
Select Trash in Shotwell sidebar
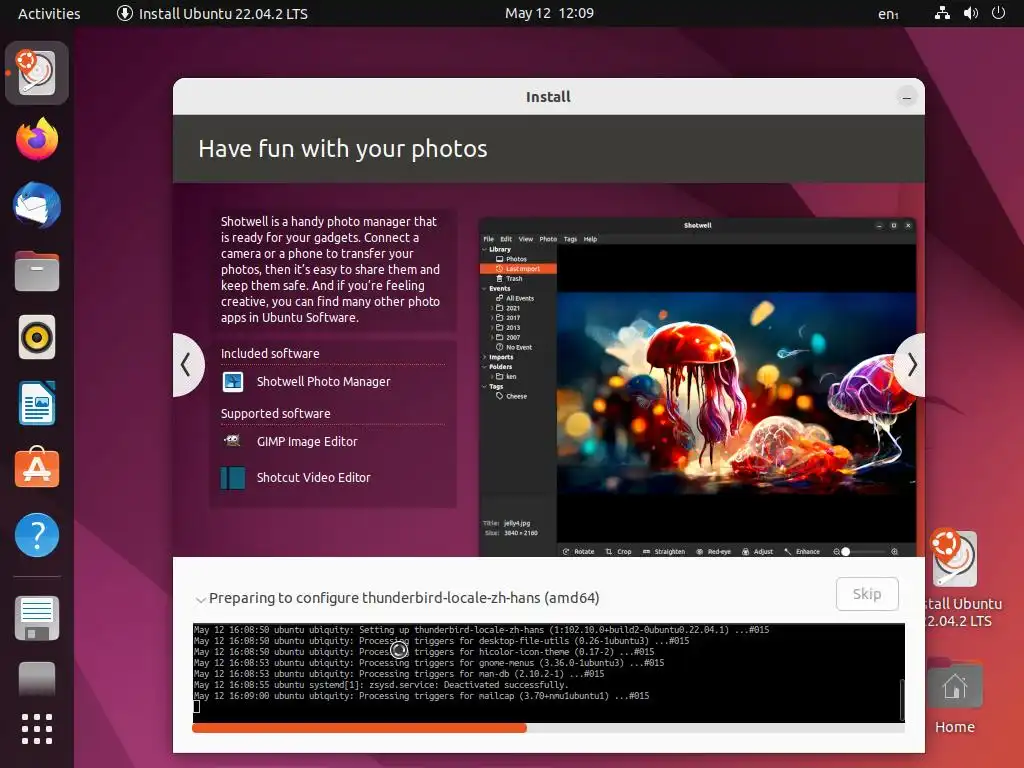(509, 279)
